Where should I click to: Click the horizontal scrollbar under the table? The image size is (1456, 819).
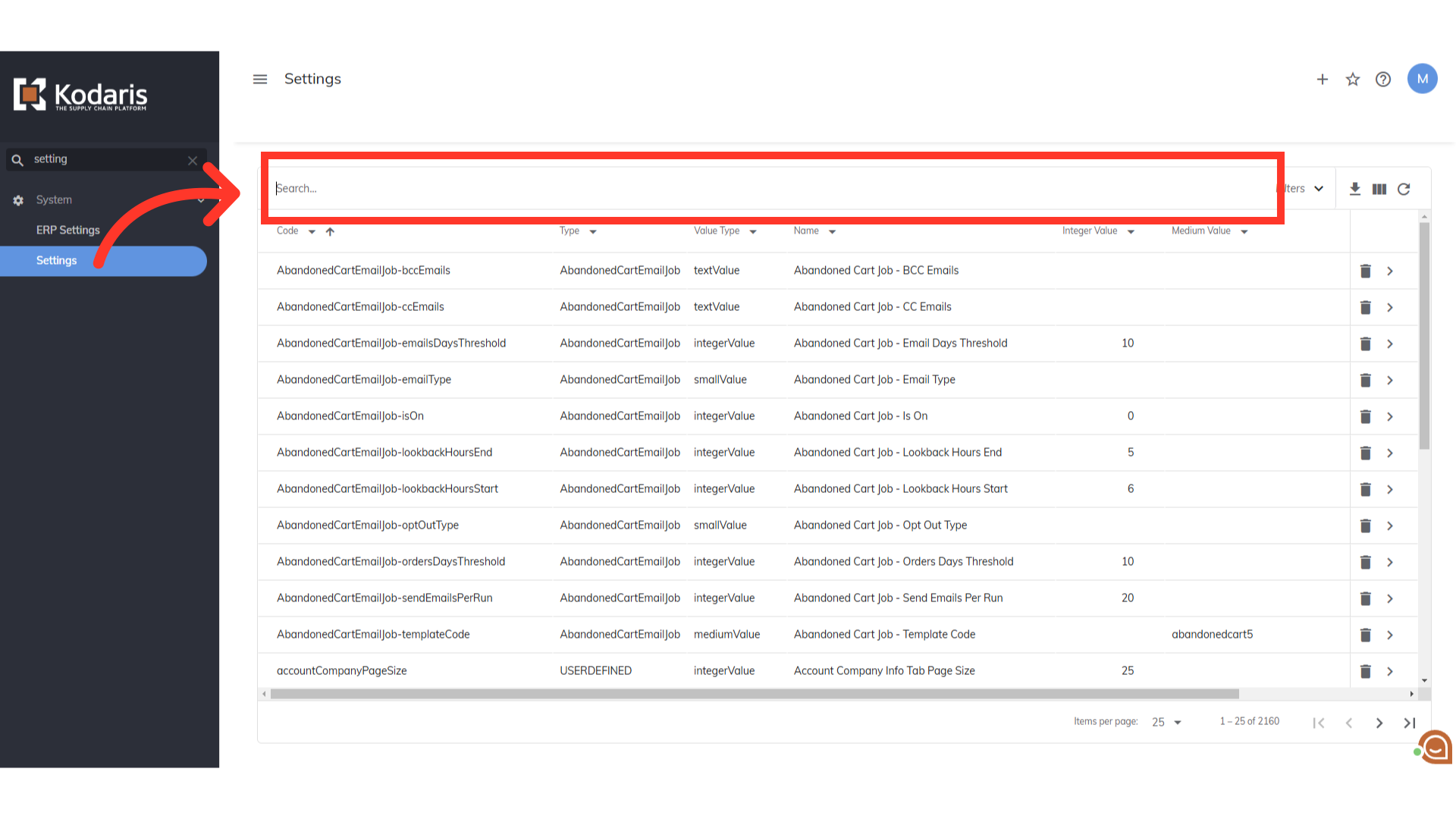[x=755, y=694]
